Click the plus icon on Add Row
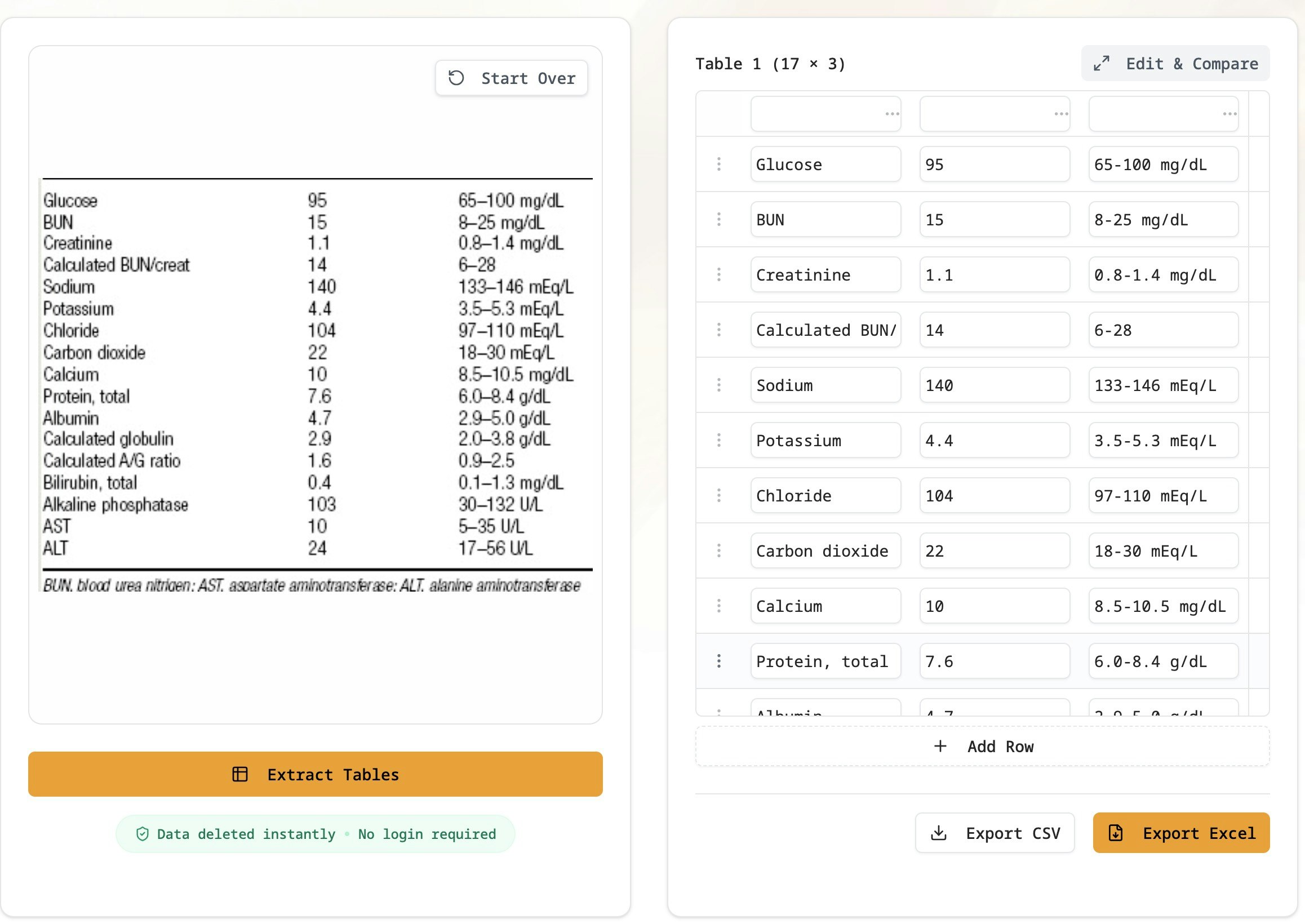1305x924 pixels. coord(940,746)
